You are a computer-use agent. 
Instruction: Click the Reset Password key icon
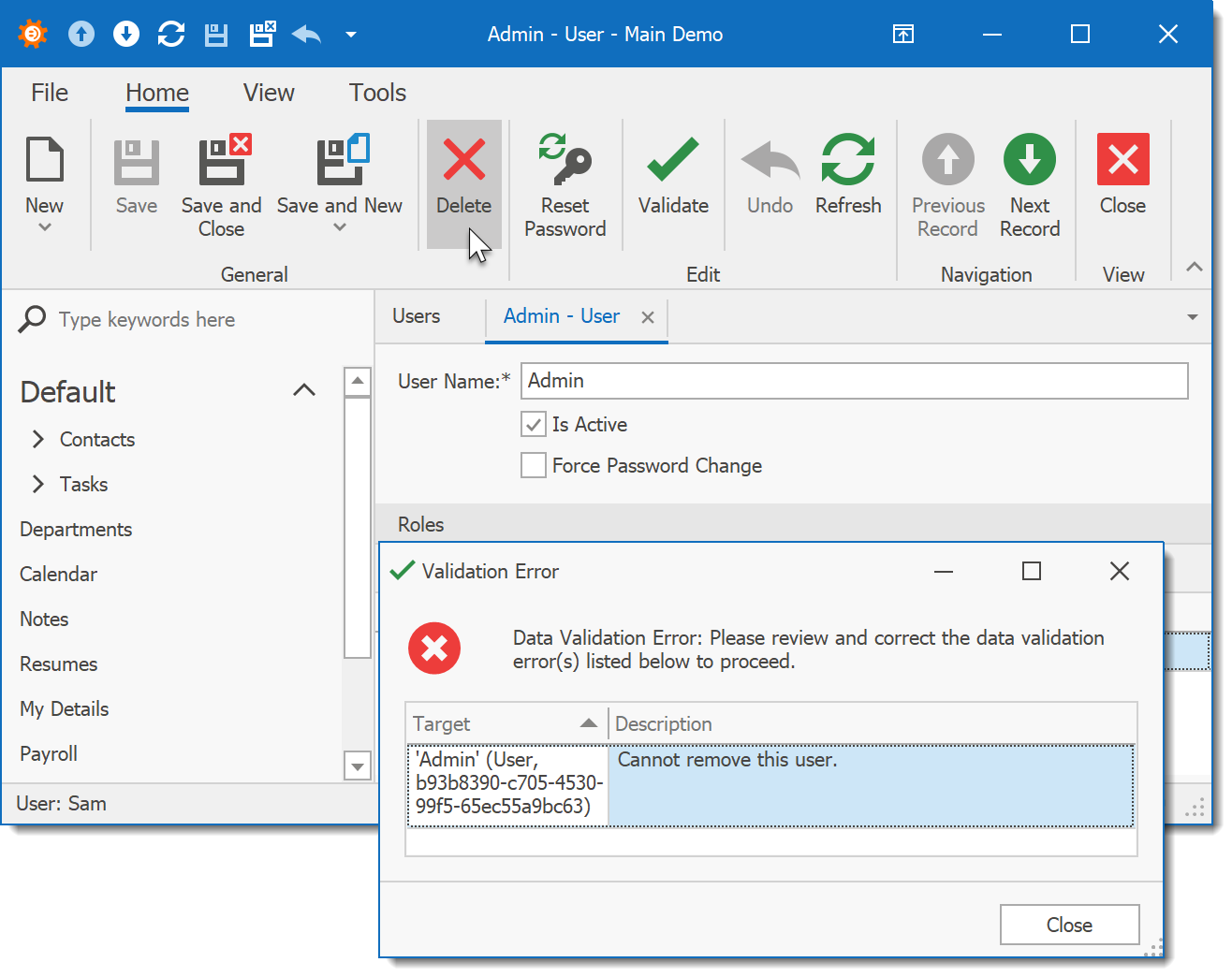pos(565,160)
